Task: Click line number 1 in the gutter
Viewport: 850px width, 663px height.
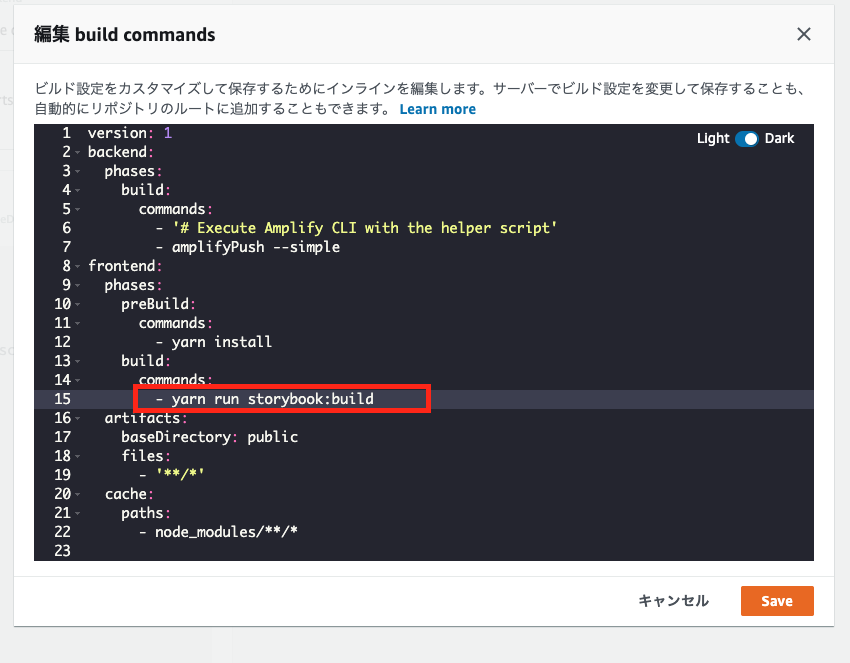Action: click(66, 133)
